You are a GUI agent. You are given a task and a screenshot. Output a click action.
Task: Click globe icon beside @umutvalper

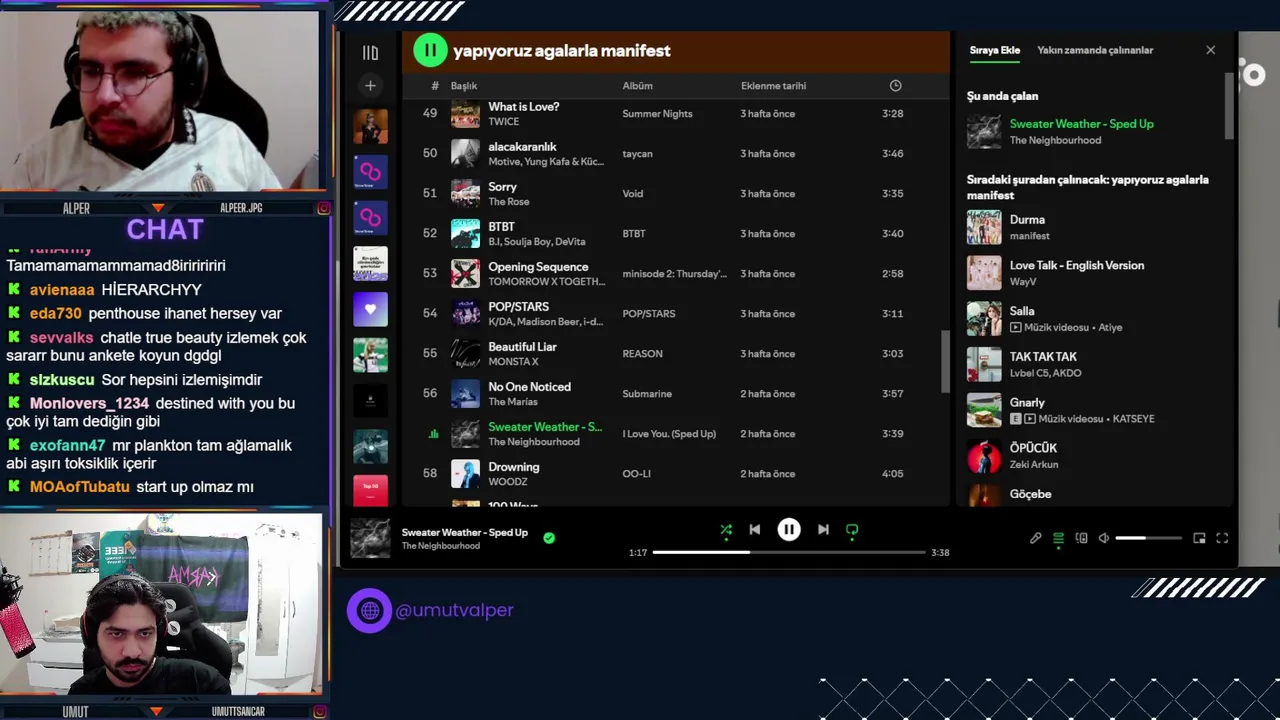pyautogui.click(x=369, y=610)
